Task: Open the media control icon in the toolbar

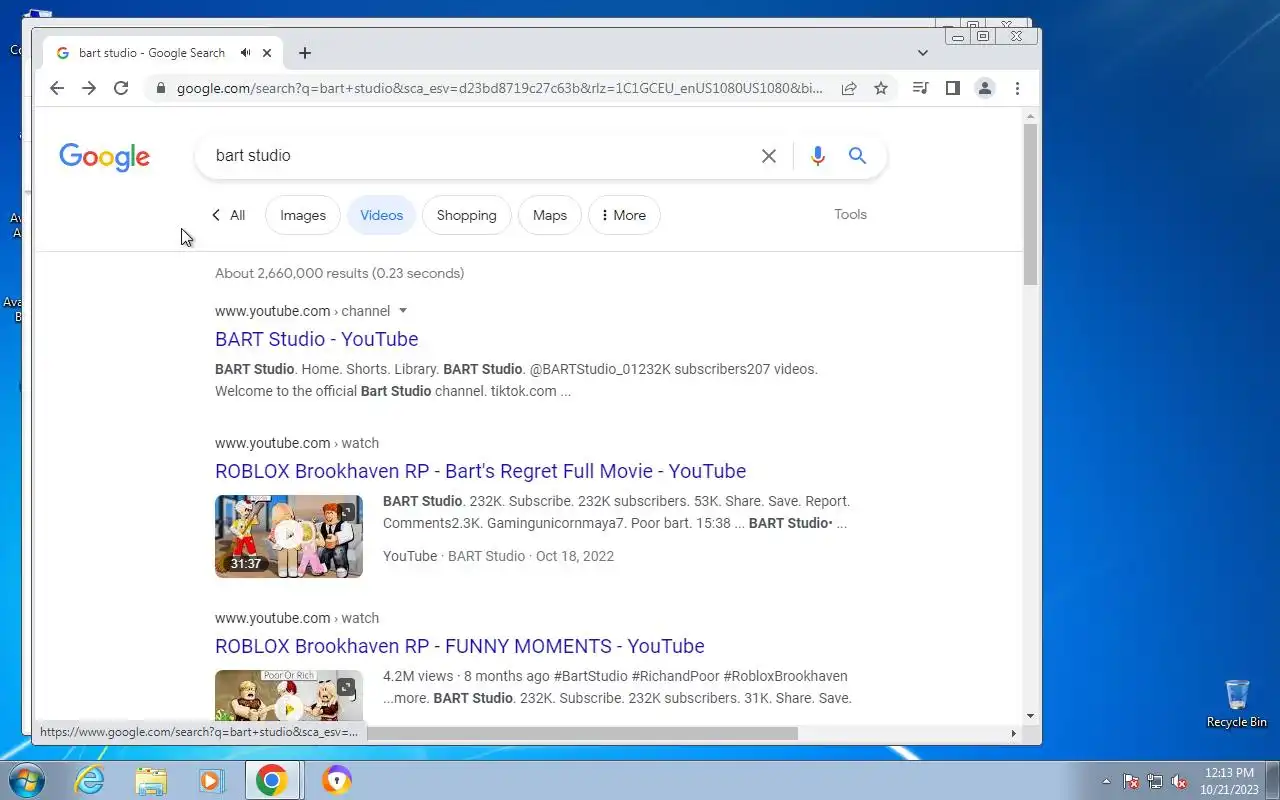Action: point(920,88)
